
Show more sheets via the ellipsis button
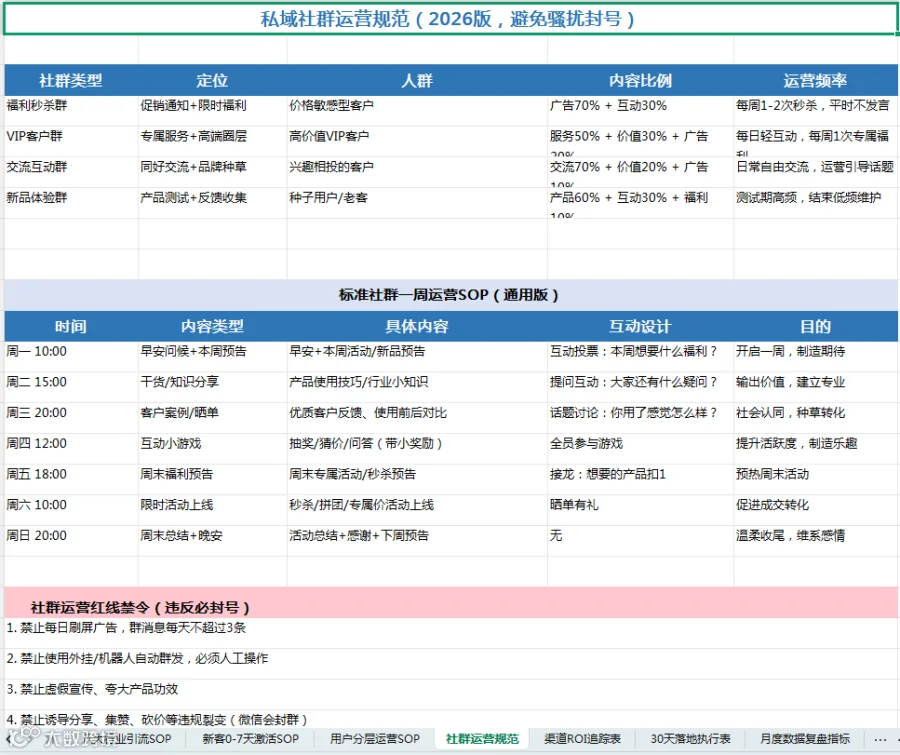coord(879,739)
